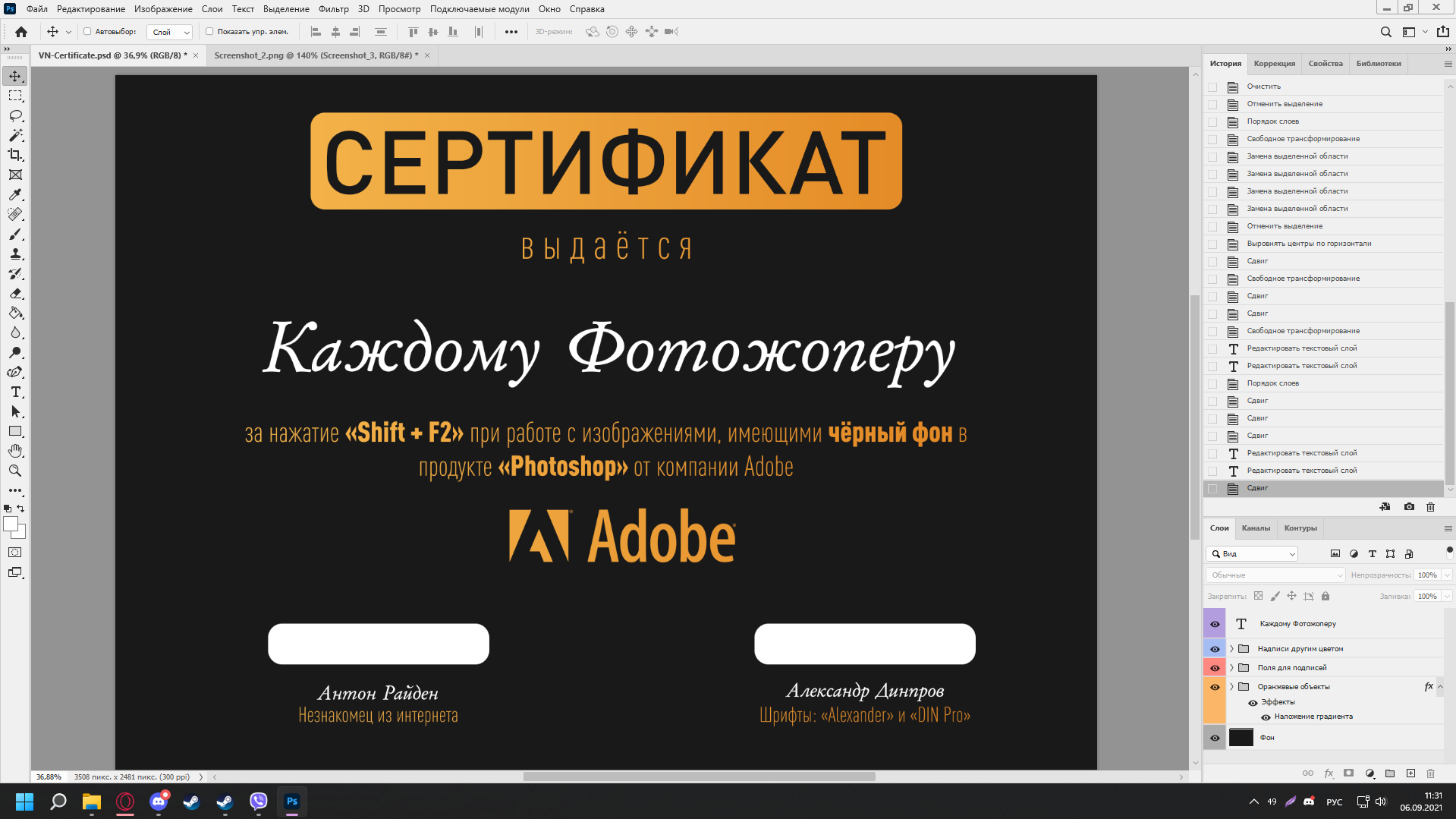Select the Blur tool

15,332
